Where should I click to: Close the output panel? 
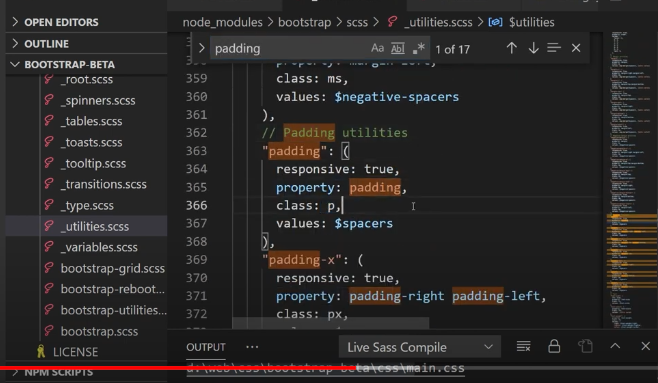(x=645, y=346)
